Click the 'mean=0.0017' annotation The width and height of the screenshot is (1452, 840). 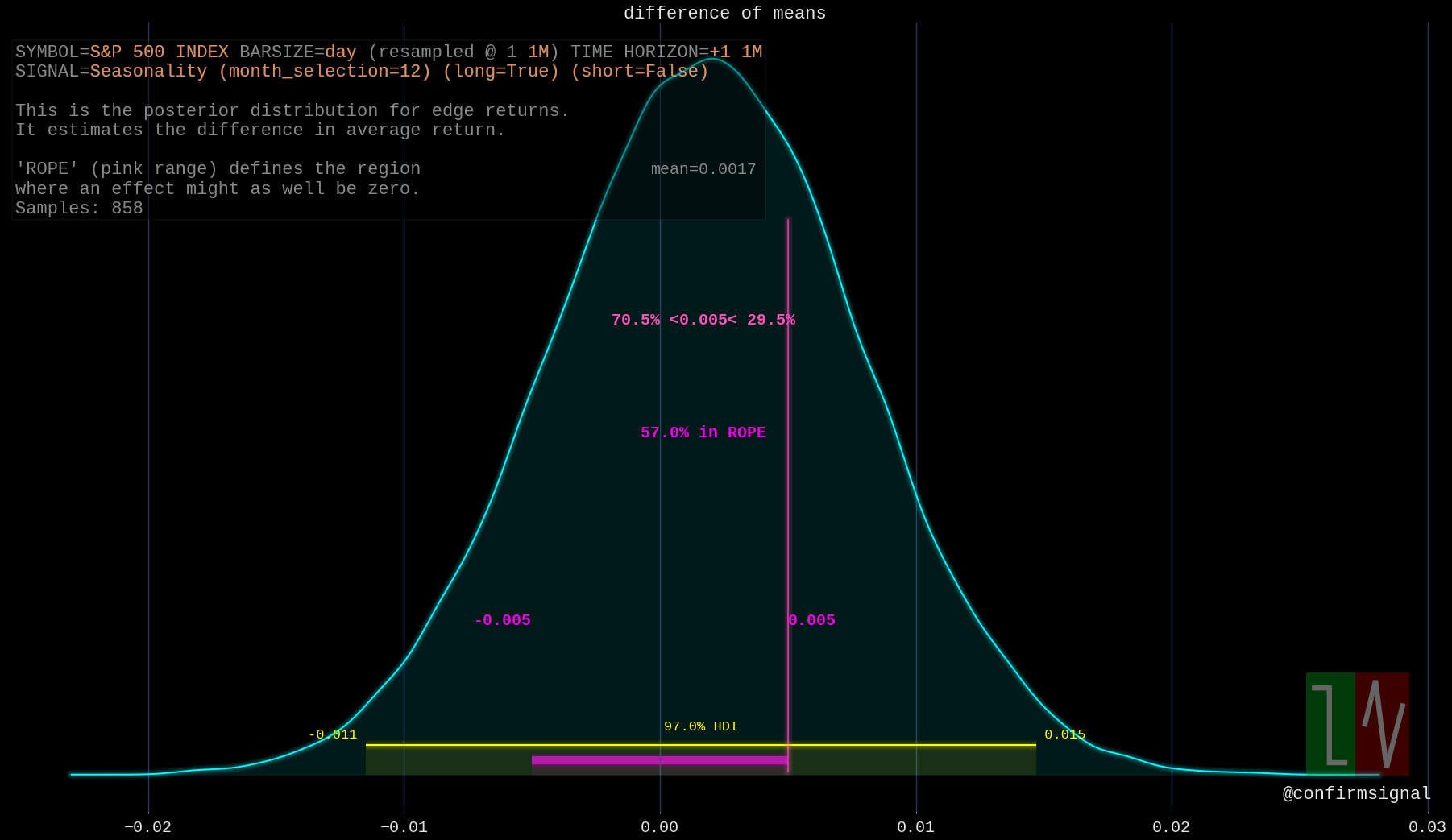pyautogui.click(x=703, y=169)
